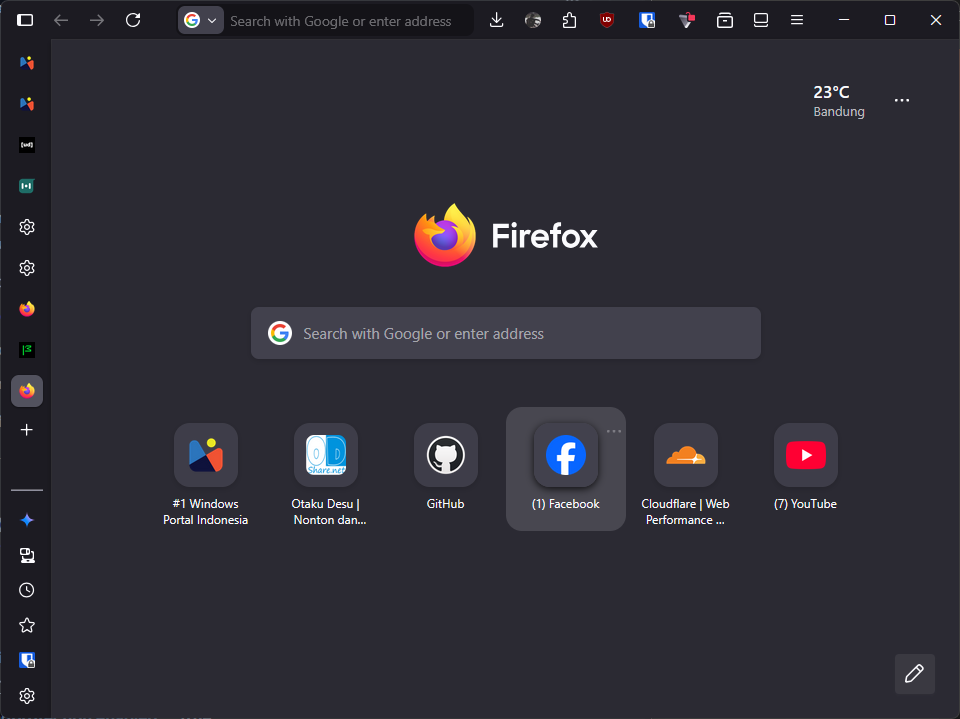
Task: Open AI chatbot sparkle in sidebar
Action: pos(27,520)
